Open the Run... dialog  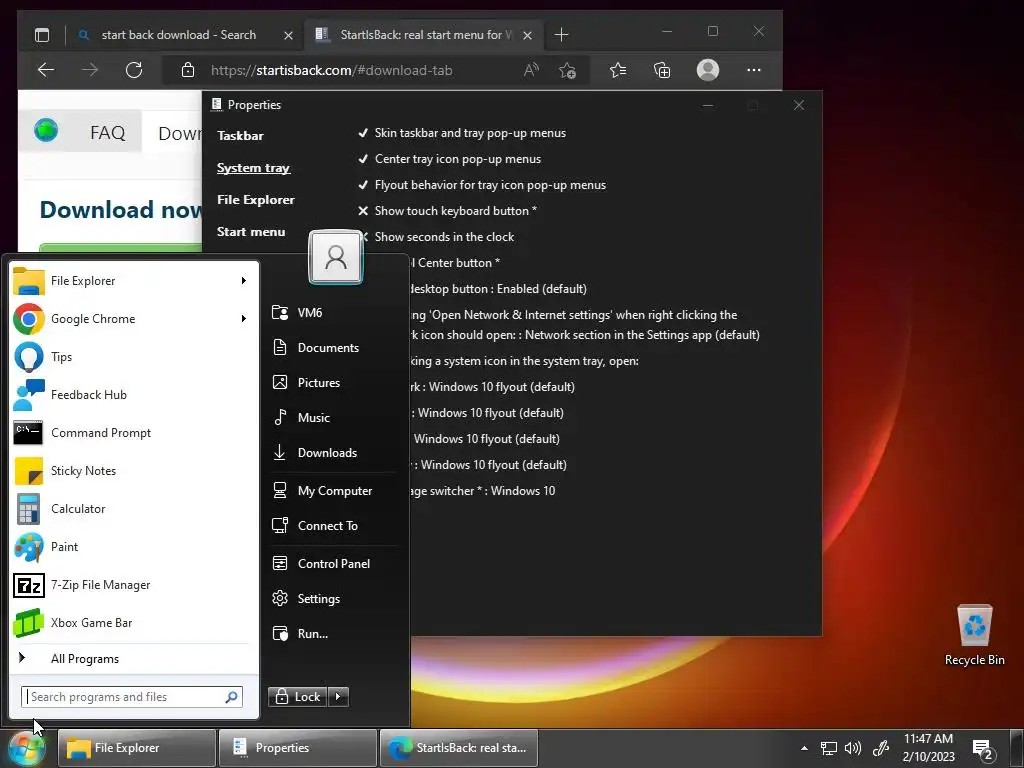333,633
